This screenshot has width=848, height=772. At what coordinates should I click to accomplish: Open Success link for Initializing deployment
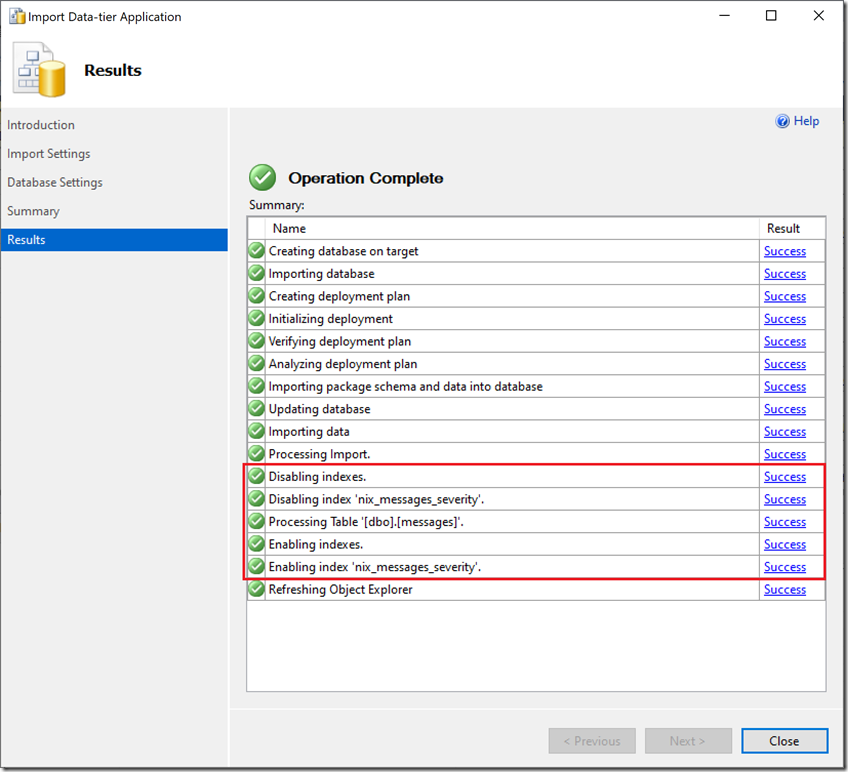(785, 319)
